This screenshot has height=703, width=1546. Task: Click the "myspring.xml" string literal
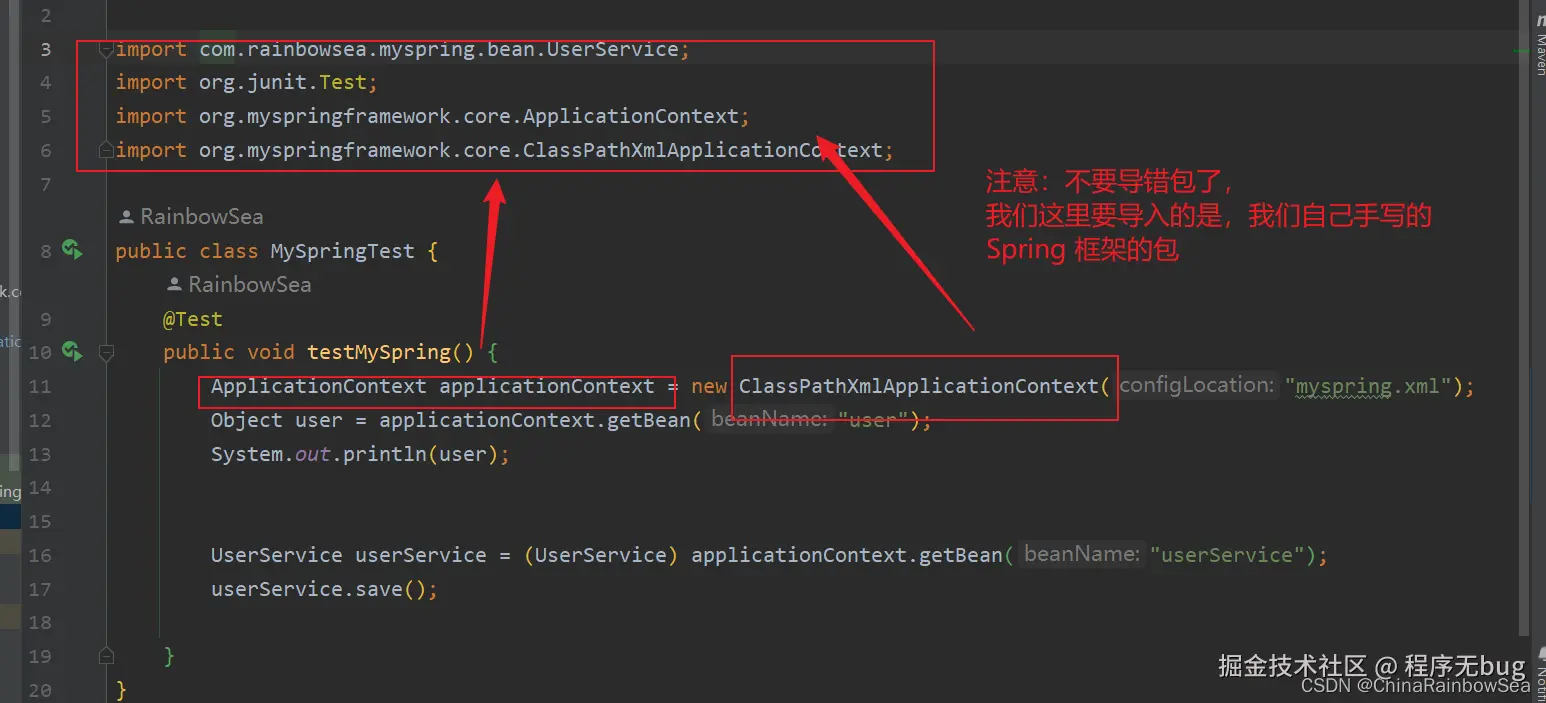[1368, 386]
